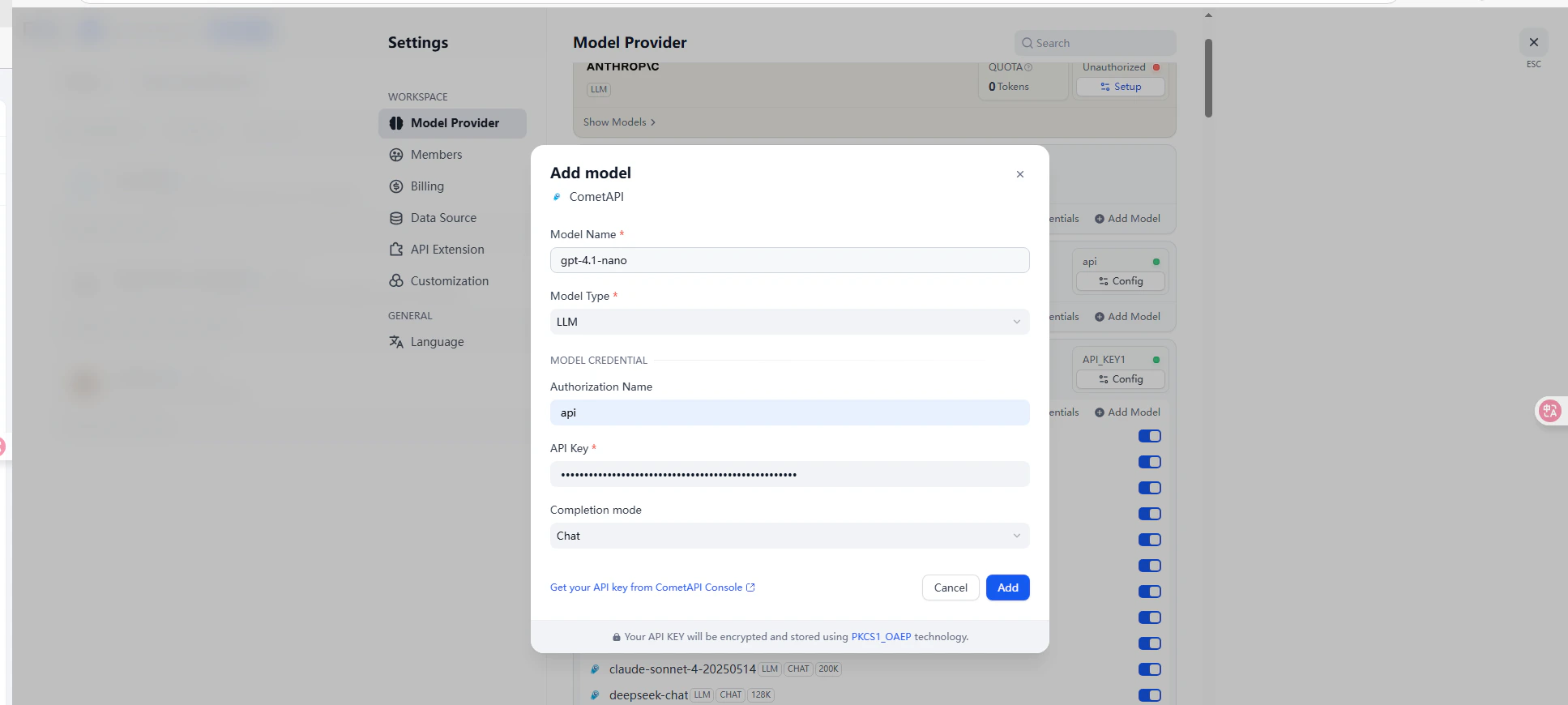Click the translate floating icon
1568x705 pixels.
[1549, 411]
